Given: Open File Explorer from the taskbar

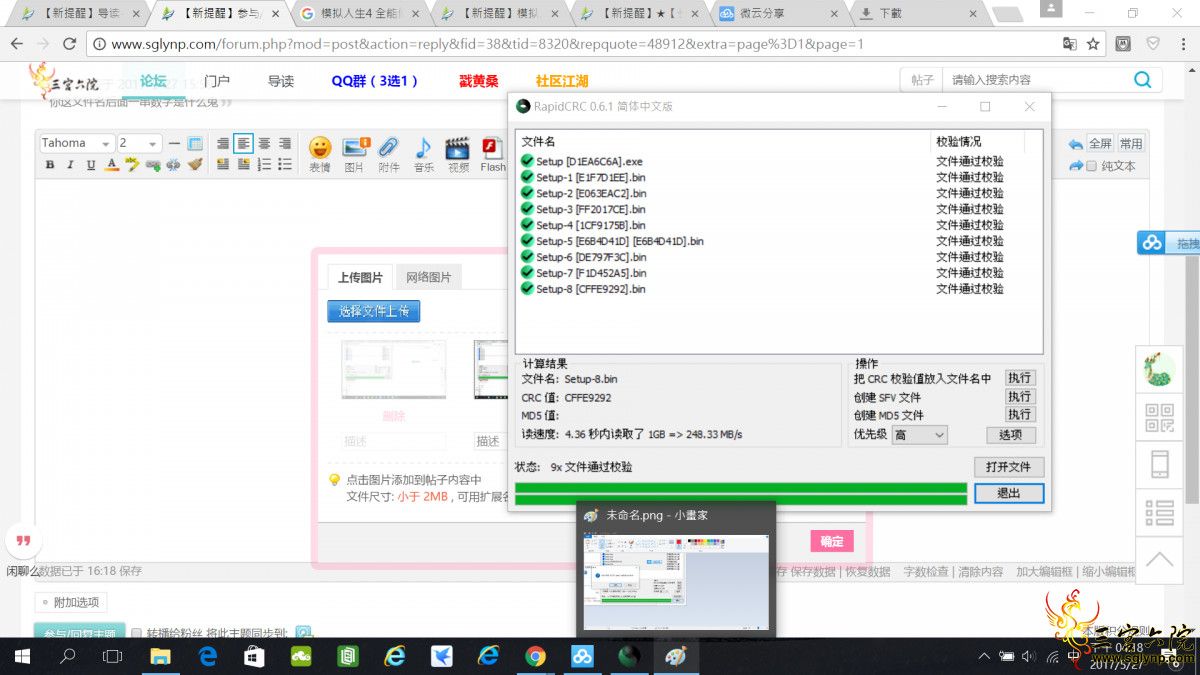Looking at the screenshot, I should (x=160, y=656).
